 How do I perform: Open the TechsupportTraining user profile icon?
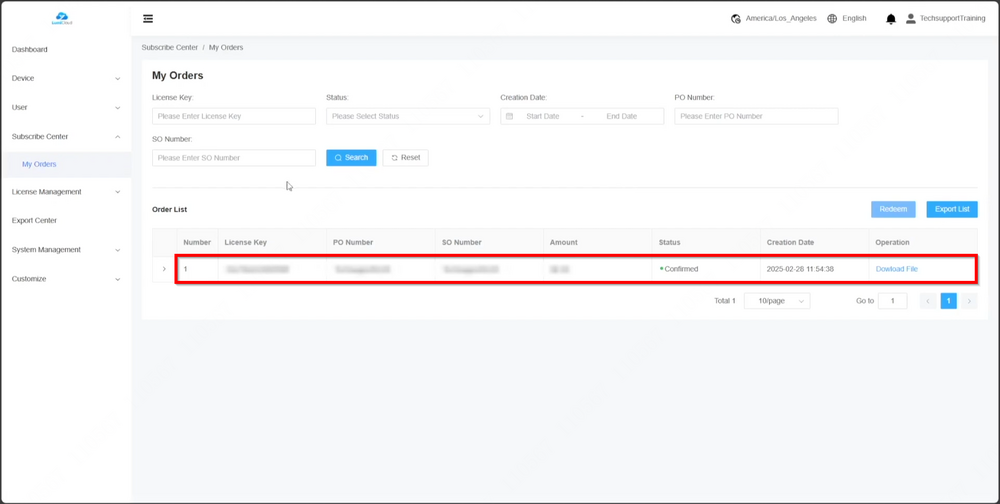(911, 19)
